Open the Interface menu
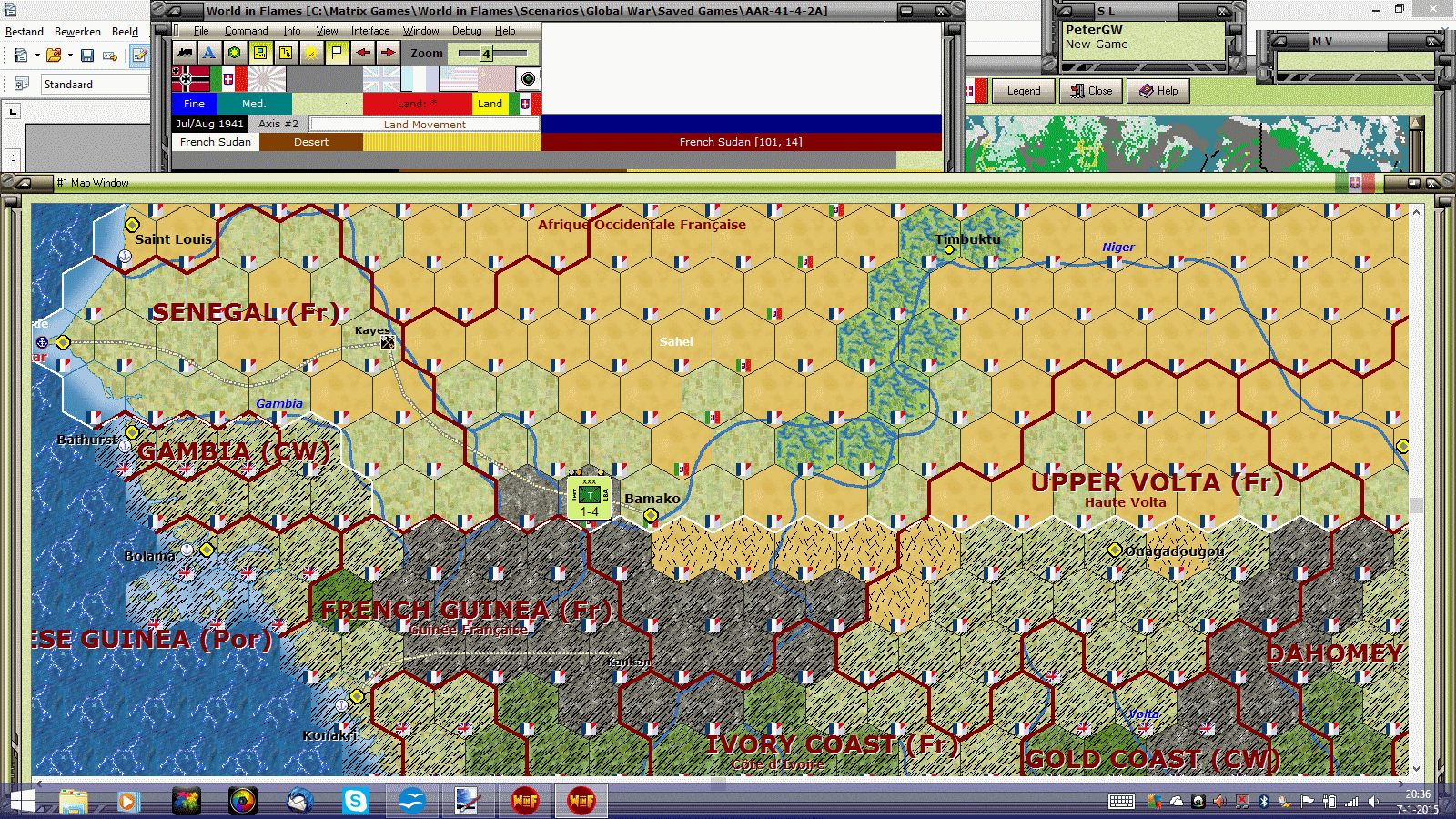 coord(370,31)
